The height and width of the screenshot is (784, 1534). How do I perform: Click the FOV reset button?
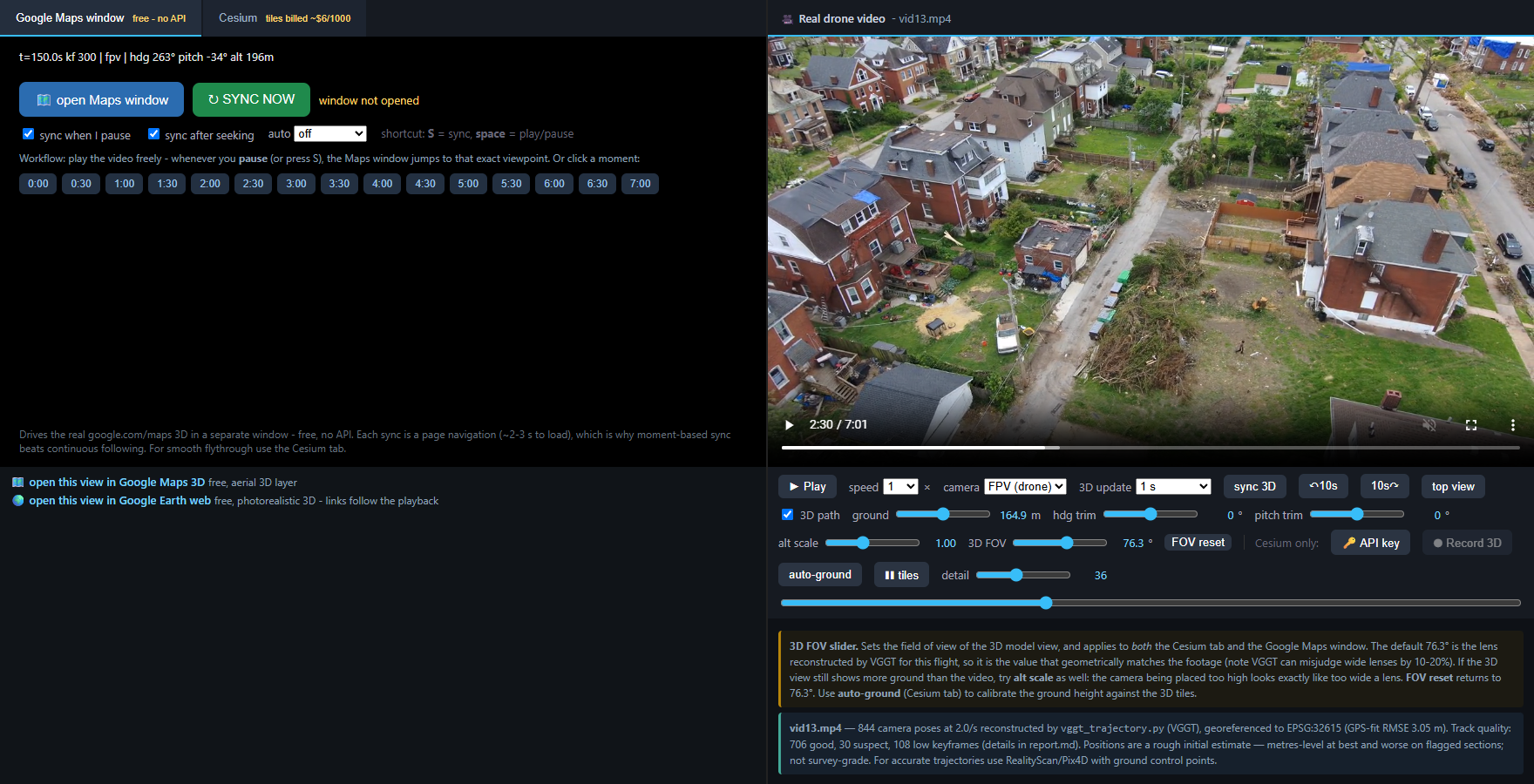[x=1198, y=543]
